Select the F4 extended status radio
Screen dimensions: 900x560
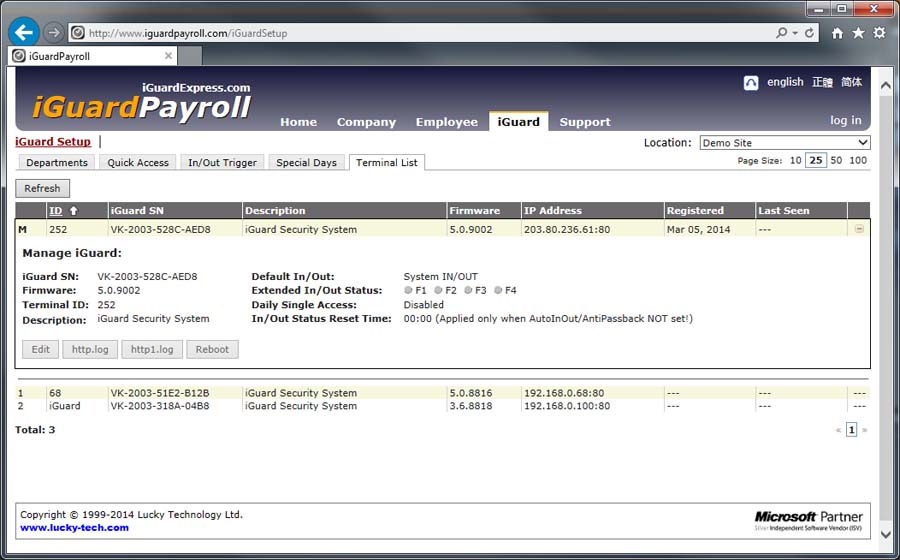(x=498, y=290)
